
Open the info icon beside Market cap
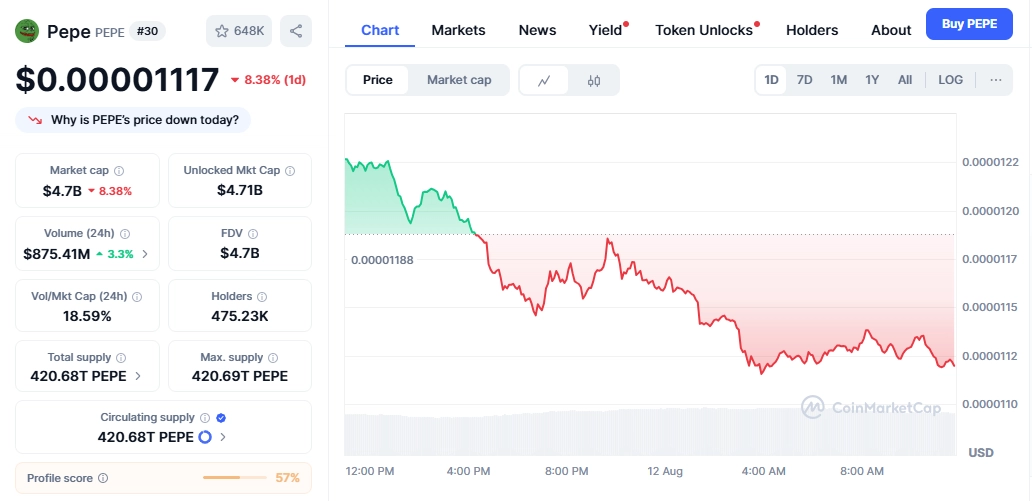(x=119, y=171)
